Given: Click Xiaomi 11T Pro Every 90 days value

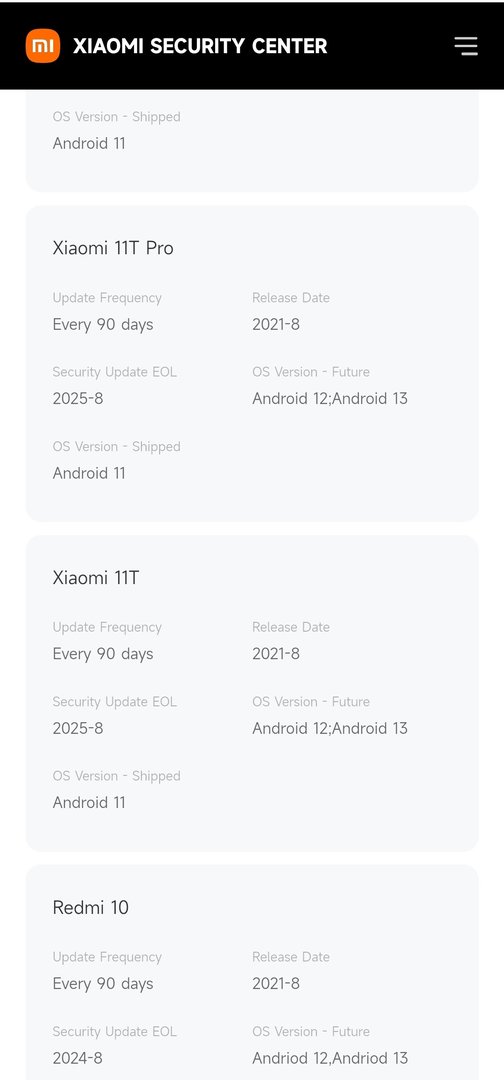Looking at the screenshot, I should click(103, 324).
